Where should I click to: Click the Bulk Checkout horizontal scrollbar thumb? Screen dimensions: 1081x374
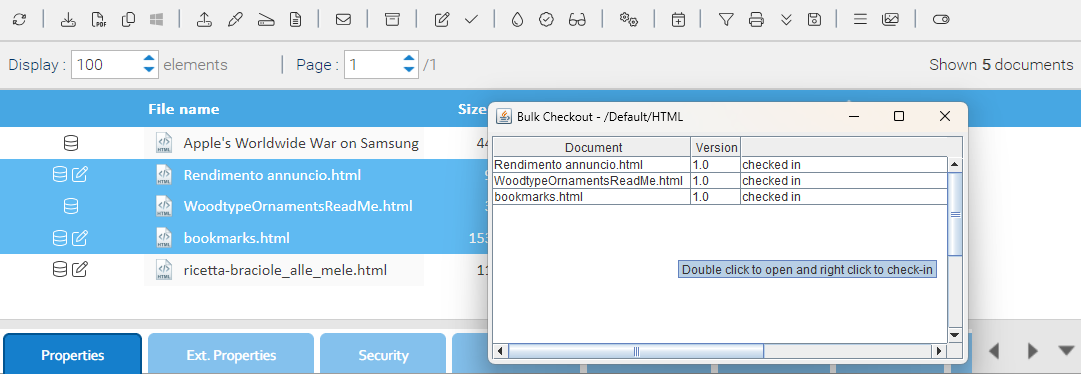(x=636, y=351)
